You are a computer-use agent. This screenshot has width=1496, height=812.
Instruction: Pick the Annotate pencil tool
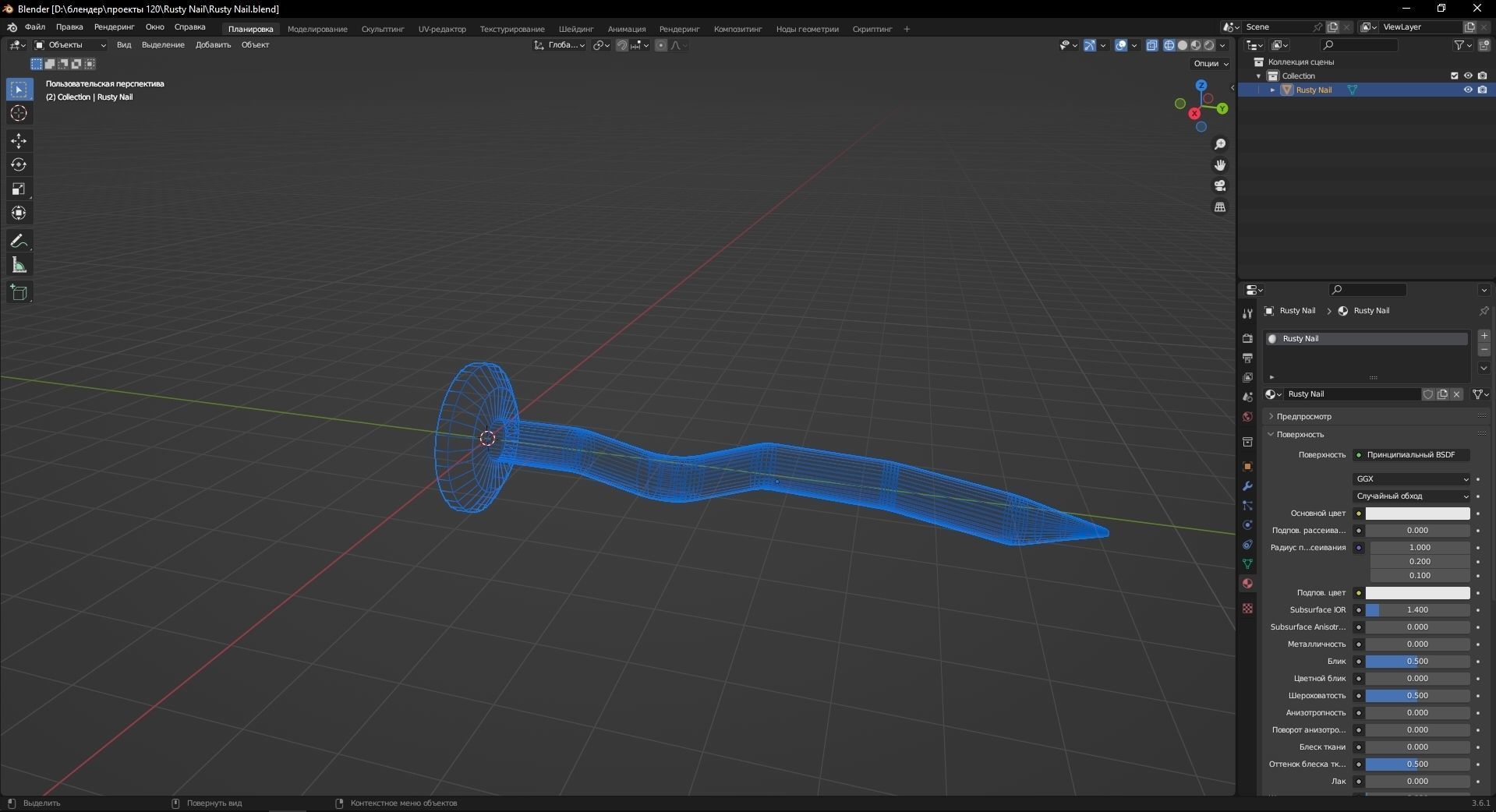(x=19, y=242)
